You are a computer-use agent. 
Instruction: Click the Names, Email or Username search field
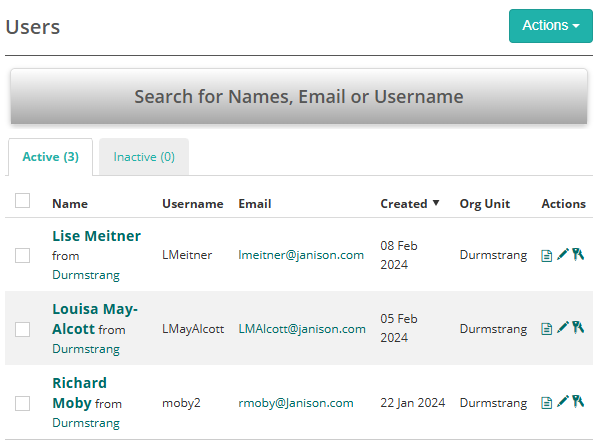pos(298,97)
